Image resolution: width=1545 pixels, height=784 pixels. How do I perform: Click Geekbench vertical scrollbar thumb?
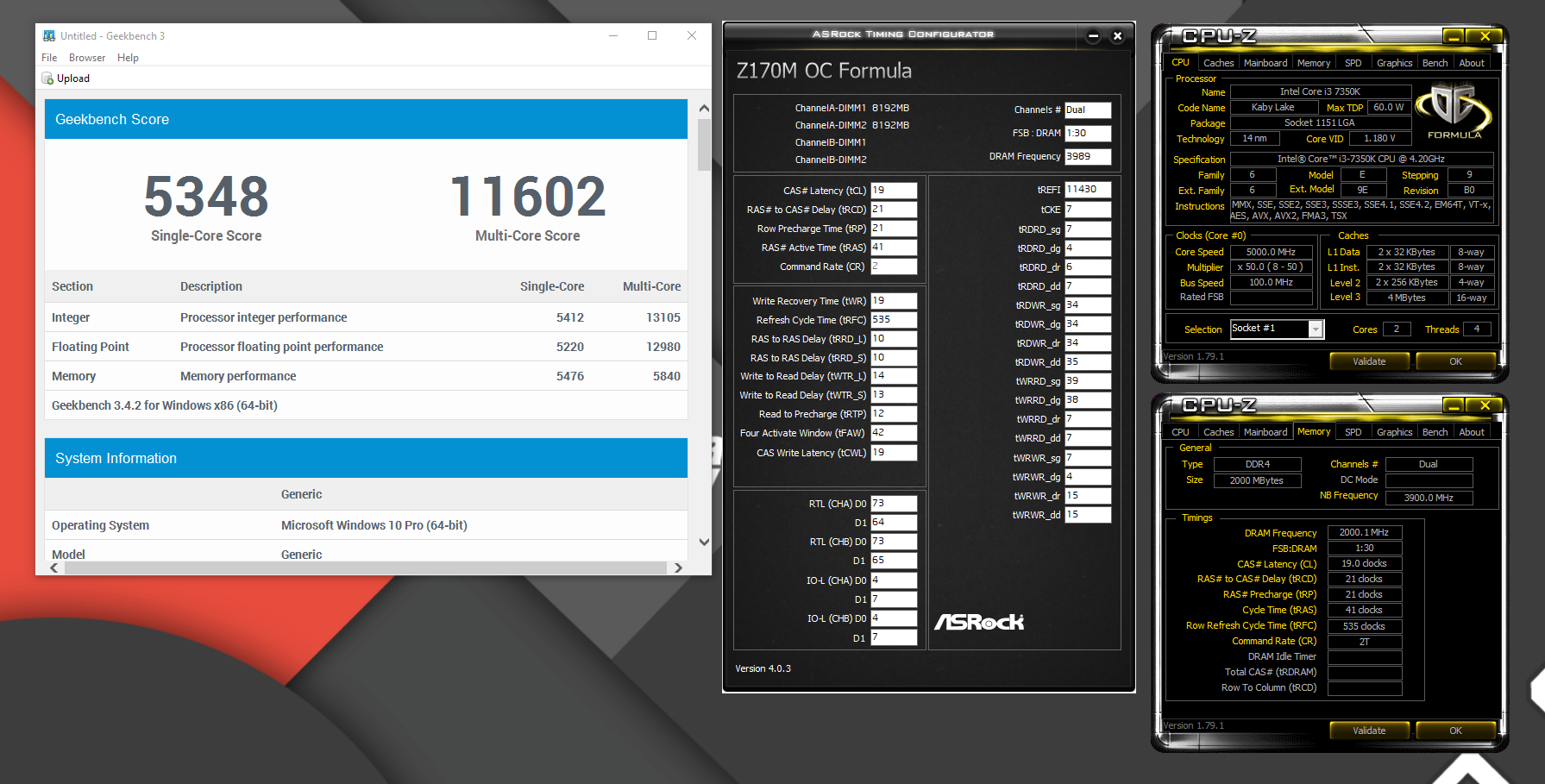(x=704, y=145)
